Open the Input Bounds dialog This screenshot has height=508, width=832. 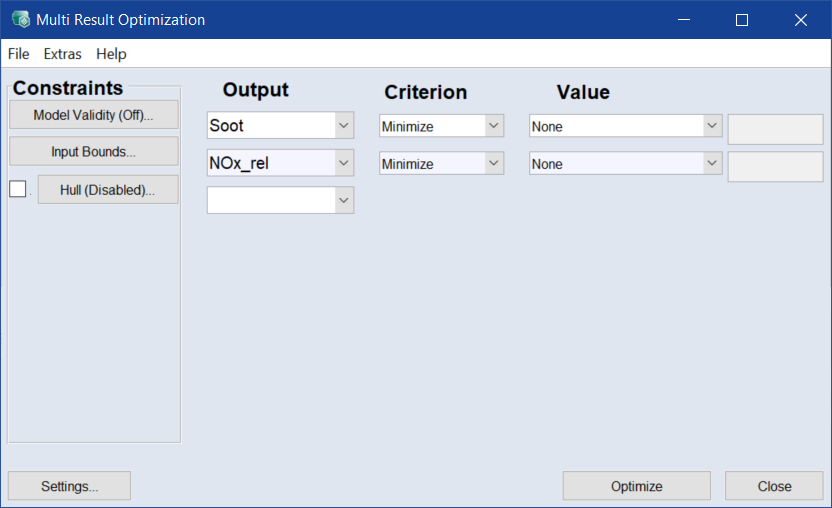tap(93, 152)
